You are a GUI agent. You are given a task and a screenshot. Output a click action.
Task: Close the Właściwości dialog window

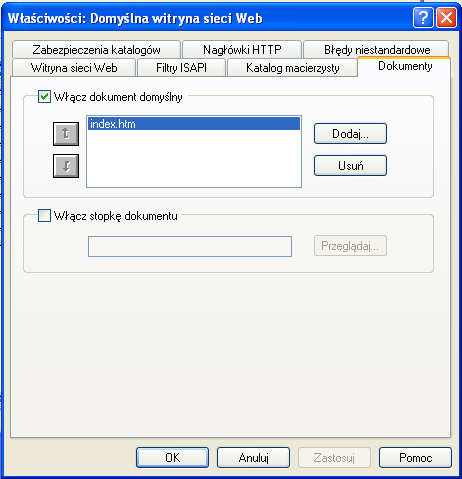447,18
